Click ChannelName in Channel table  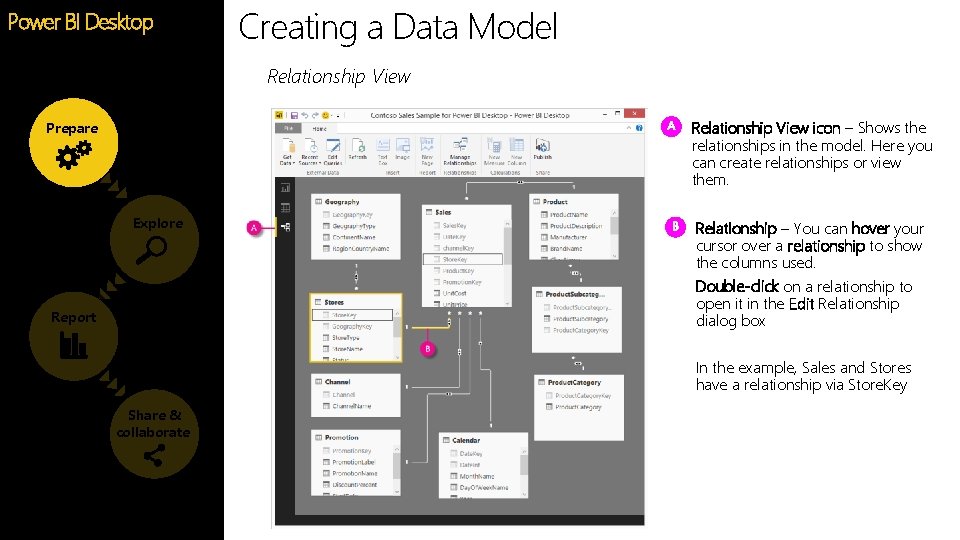(352, 406)
